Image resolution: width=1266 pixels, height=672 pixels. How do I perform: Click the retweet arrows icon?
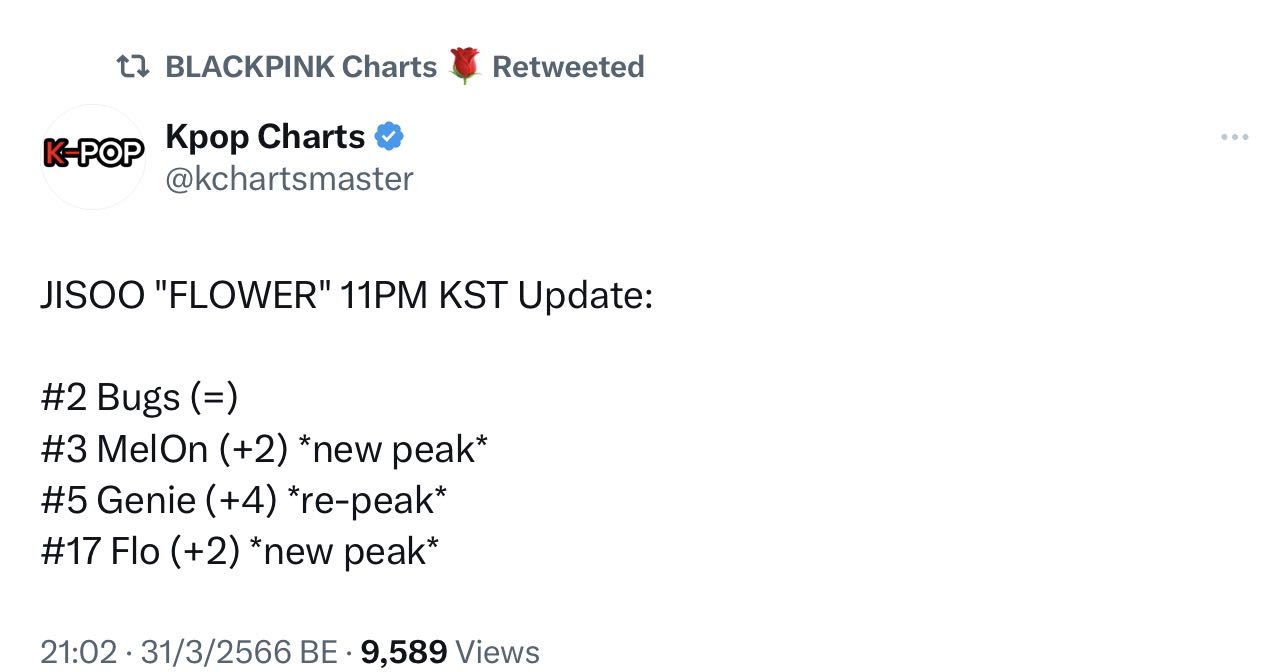tap(133, 67)
